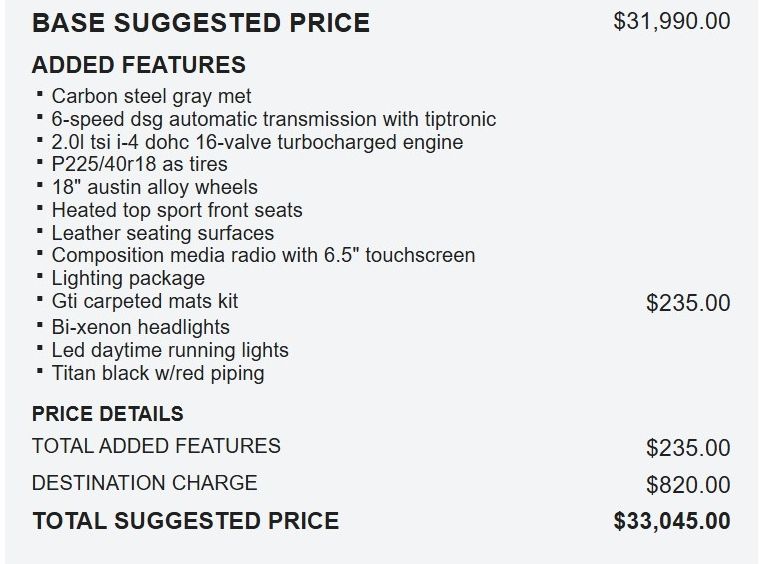Select the 18" austin alloy wheels item
This screenshot has width=760, height=564.
(154, 187)
